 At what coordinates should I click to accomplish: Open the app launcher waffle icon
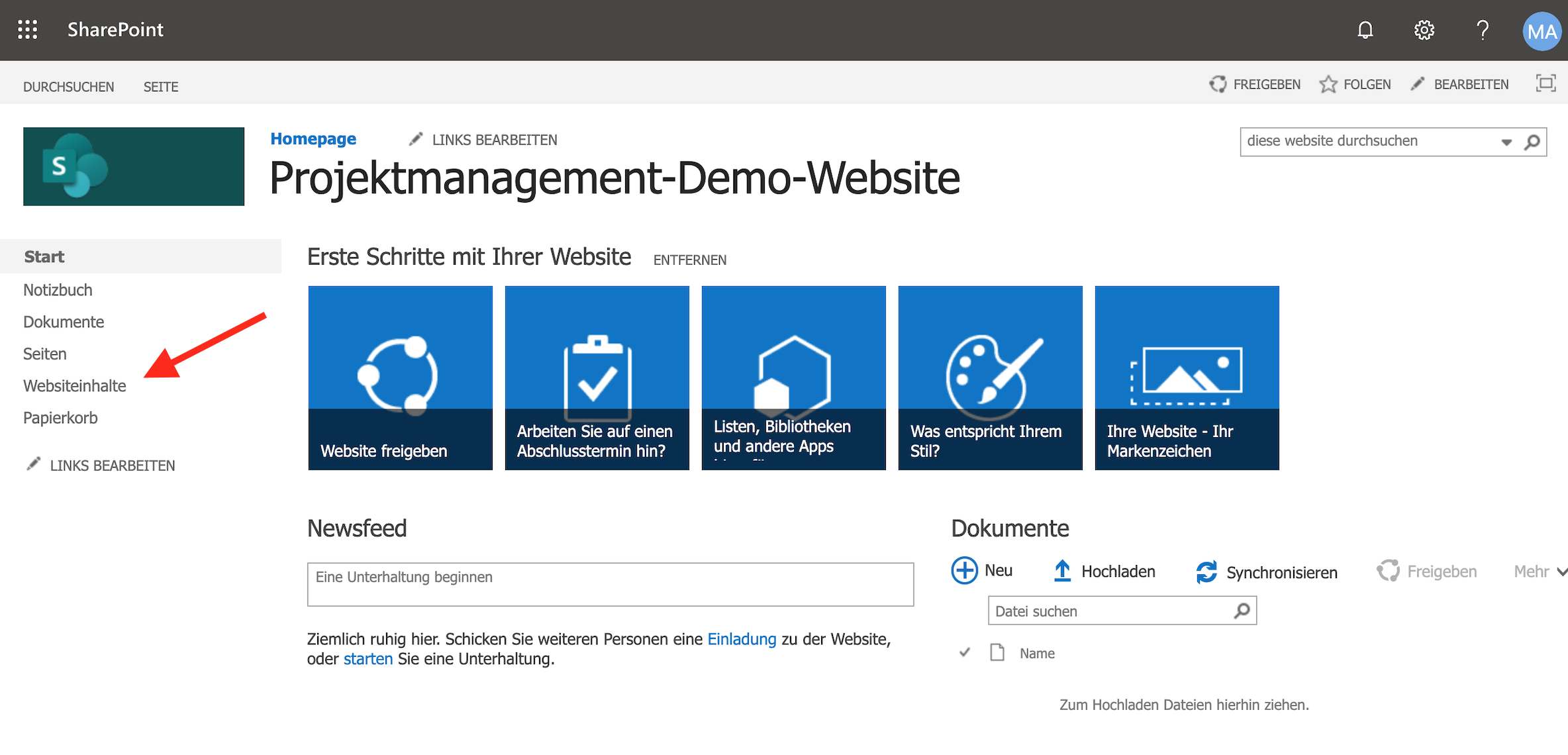tap(27, 30)
